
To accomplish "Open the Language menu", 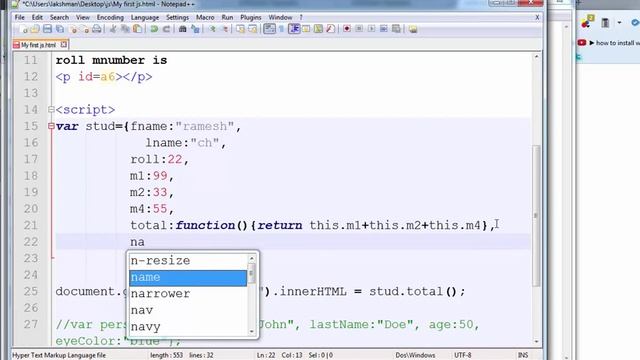I will pyautogui.click(x=144, y=18).
